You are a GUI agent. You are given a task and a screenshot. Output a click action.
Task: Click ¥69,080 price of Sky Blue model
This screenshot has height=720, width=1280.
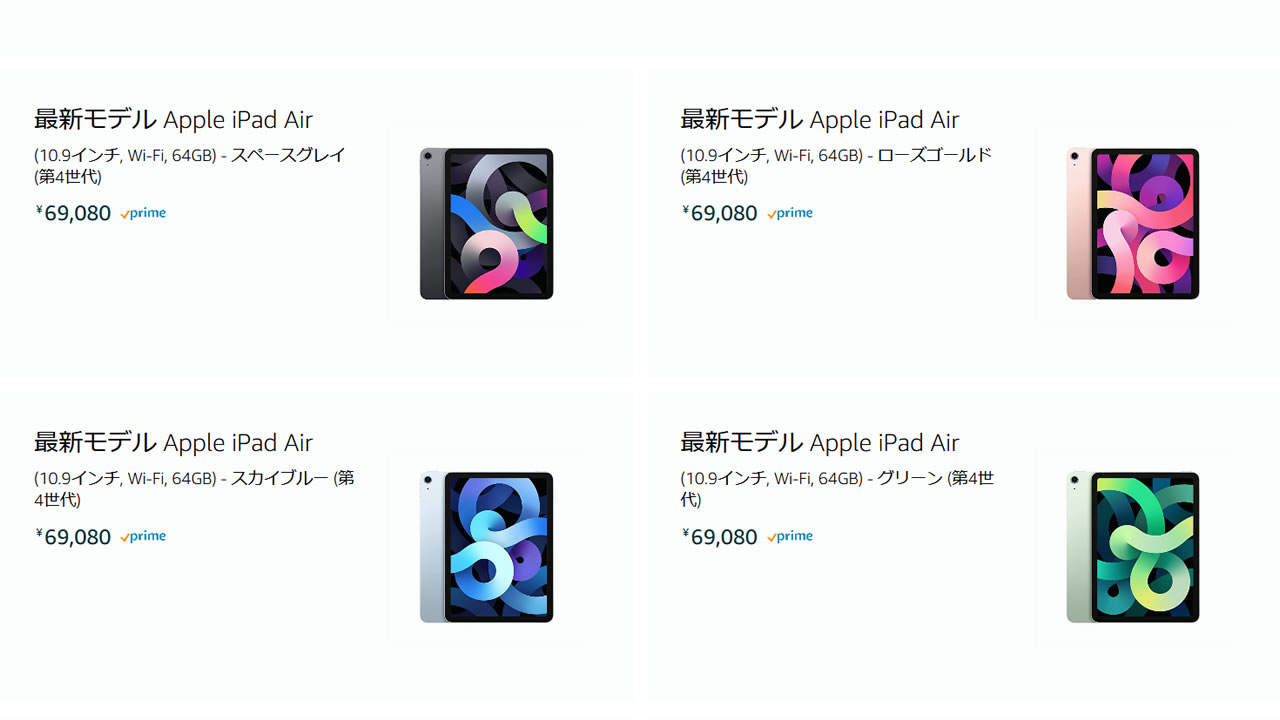tap(74, 536)
